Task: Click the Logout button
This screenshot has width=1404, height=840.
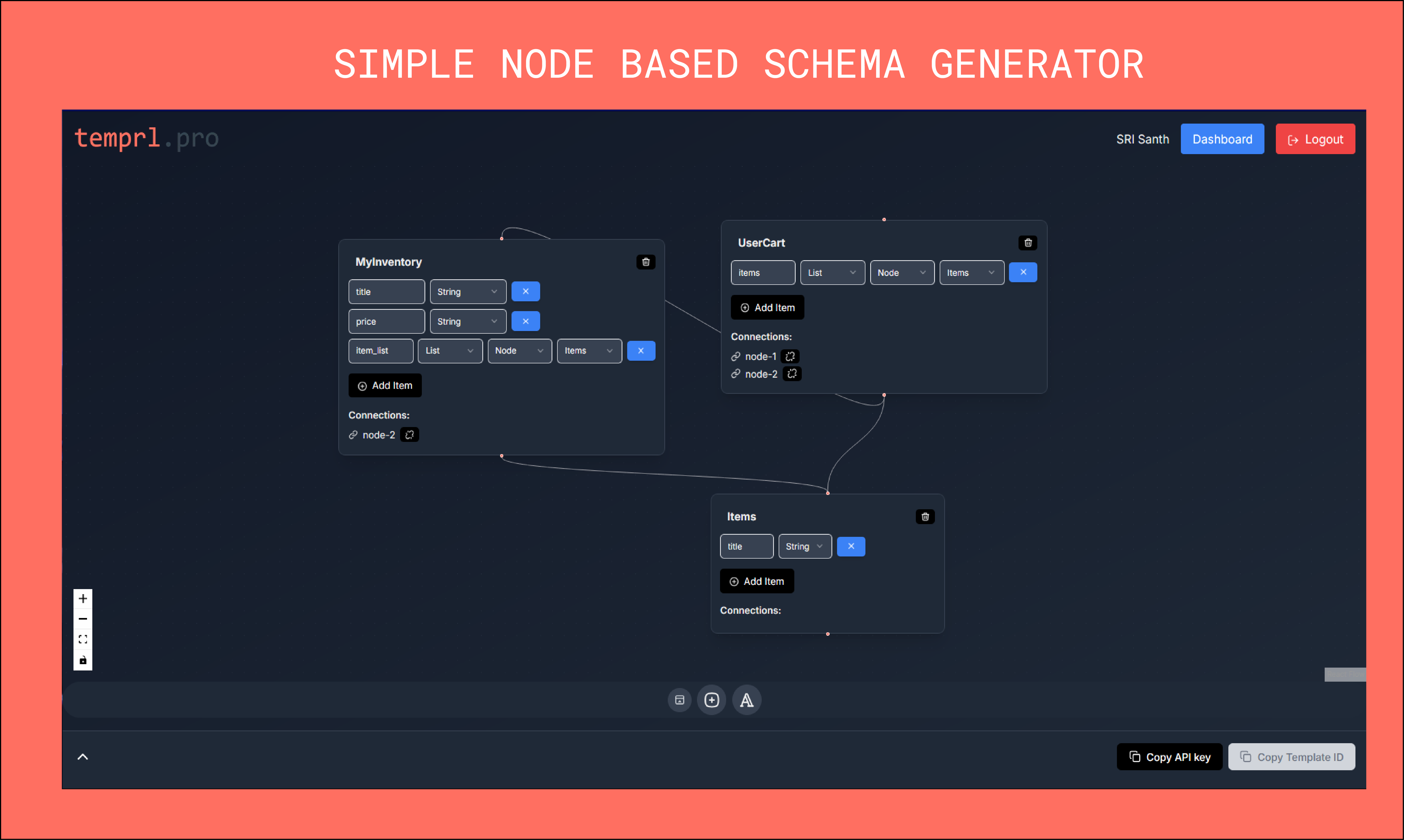Action: 1315,139
